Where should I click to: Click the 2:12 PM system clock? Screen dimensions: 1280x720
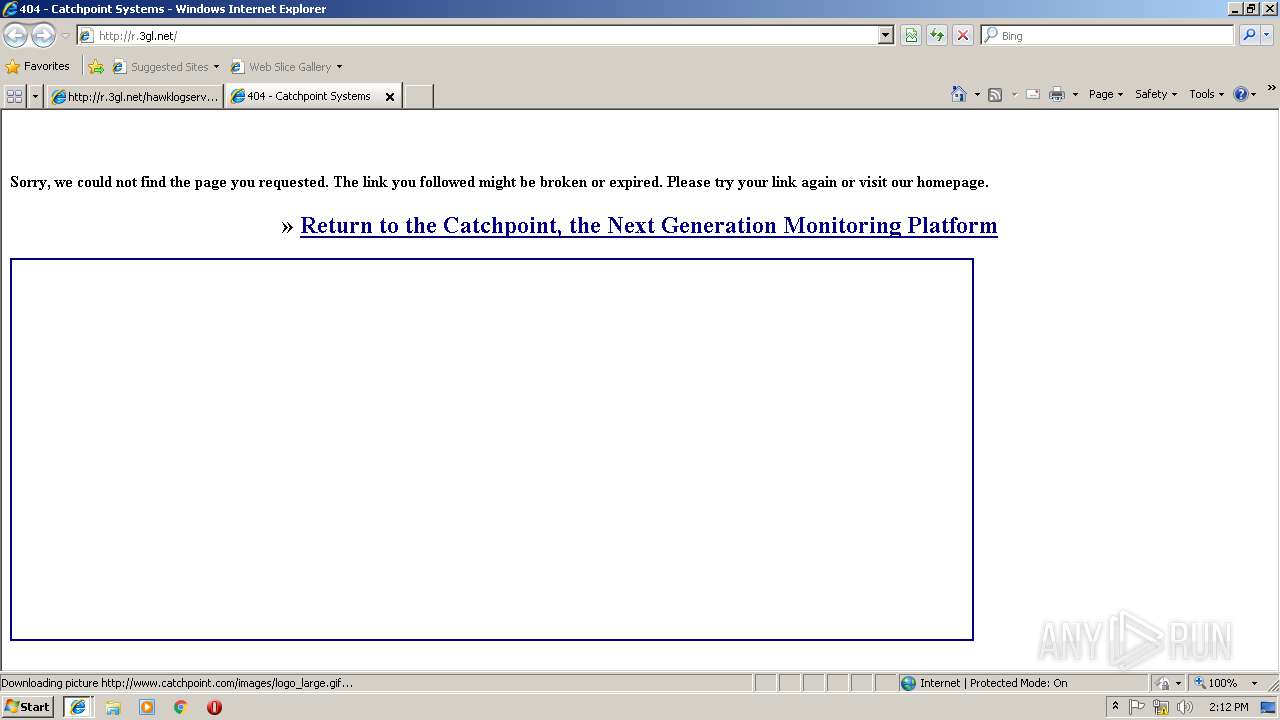(x=1228, y=707)
